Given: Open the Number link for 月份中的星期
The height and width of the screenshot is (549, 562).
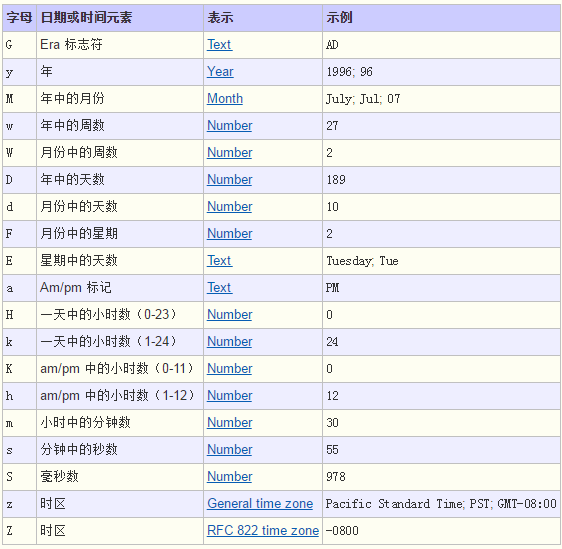Looking at the screenshot, I should (x=229, y=234).
